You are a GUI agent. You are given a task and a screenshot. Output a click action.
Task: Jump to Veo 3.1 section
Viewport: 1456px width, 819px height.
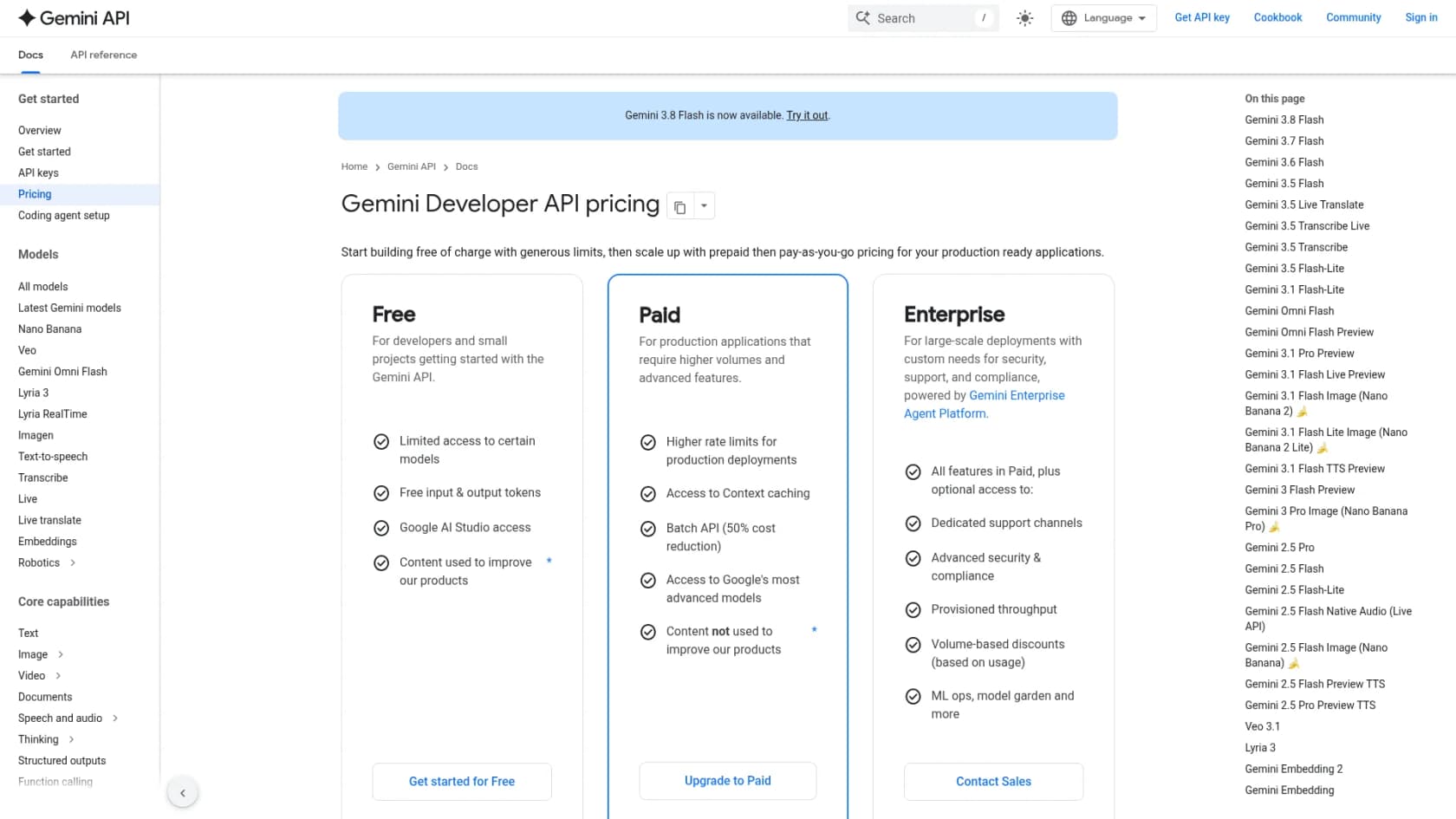[1262, 726]
